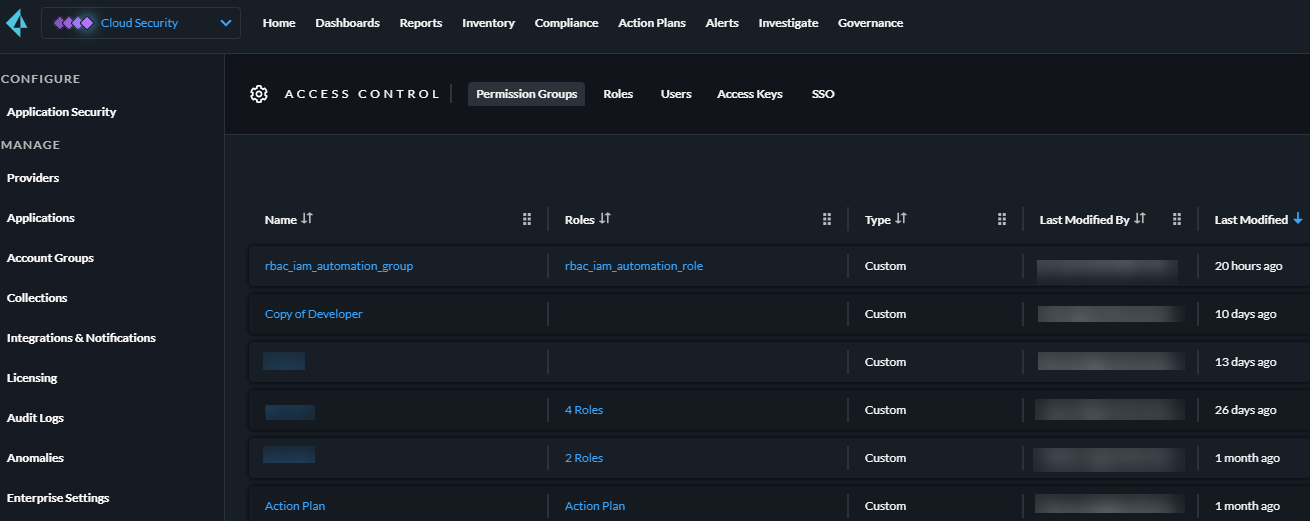Sort by Type column arrows
1310x521 pixels.
(901, 219)
